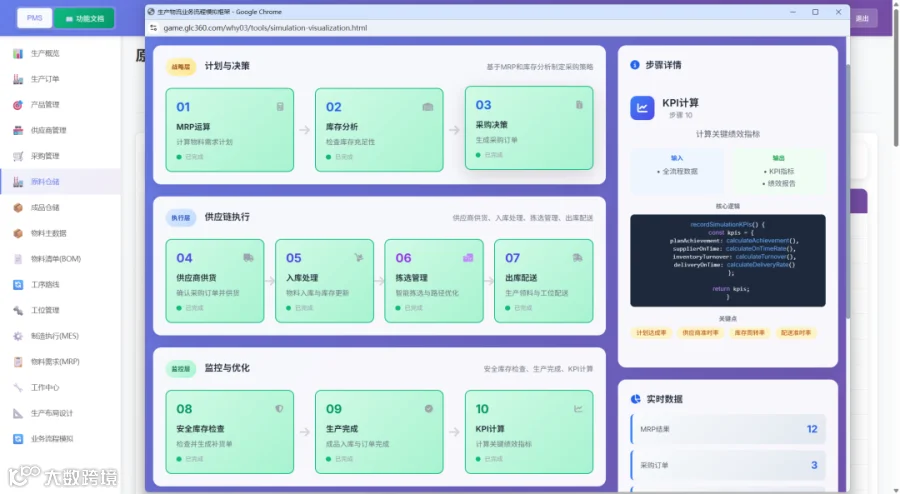Click the 采购管理 shopping cart icon

[18, 156]
